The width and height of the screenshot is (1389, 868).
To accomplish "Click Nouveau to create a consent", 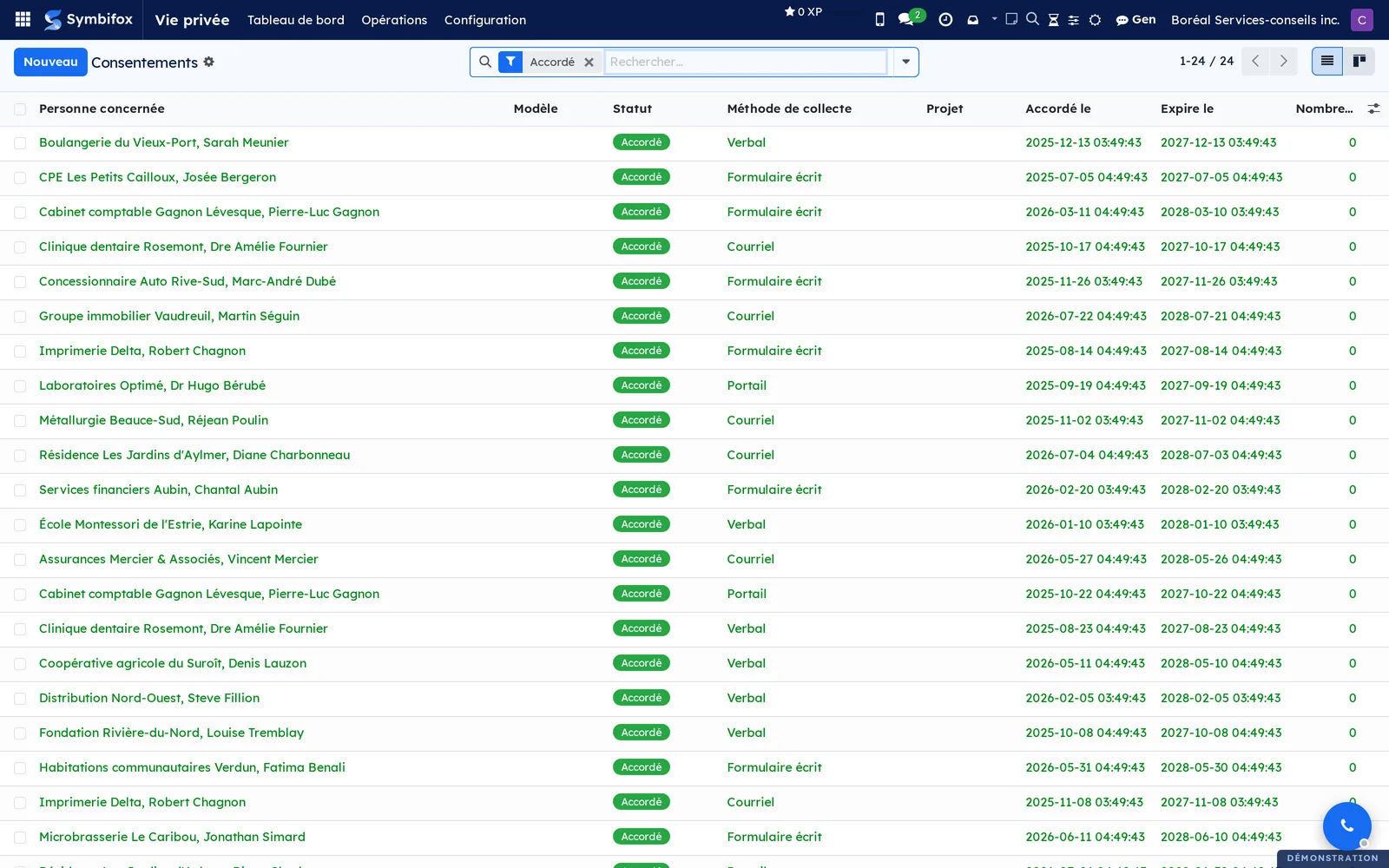I will click(50, 62).
